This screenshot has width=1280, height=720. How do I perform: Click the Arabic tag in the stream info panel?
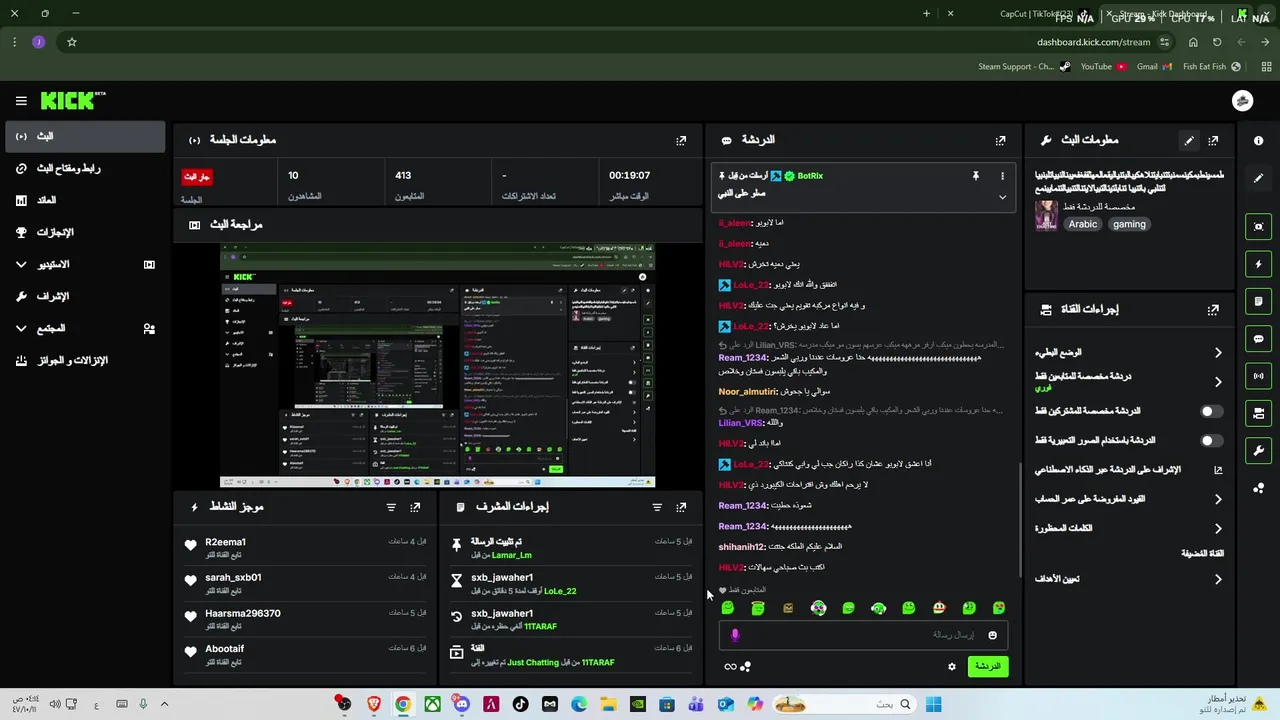click(x=1082, y=225)
